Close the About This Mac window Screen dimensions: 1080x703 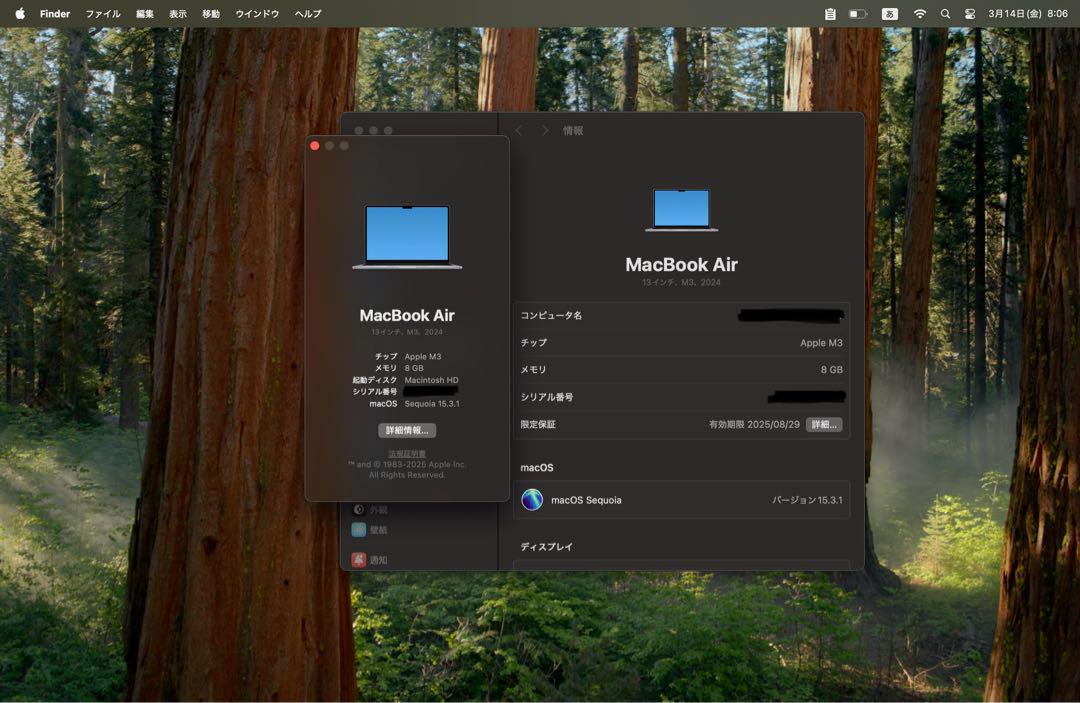[x=315, y=145]
